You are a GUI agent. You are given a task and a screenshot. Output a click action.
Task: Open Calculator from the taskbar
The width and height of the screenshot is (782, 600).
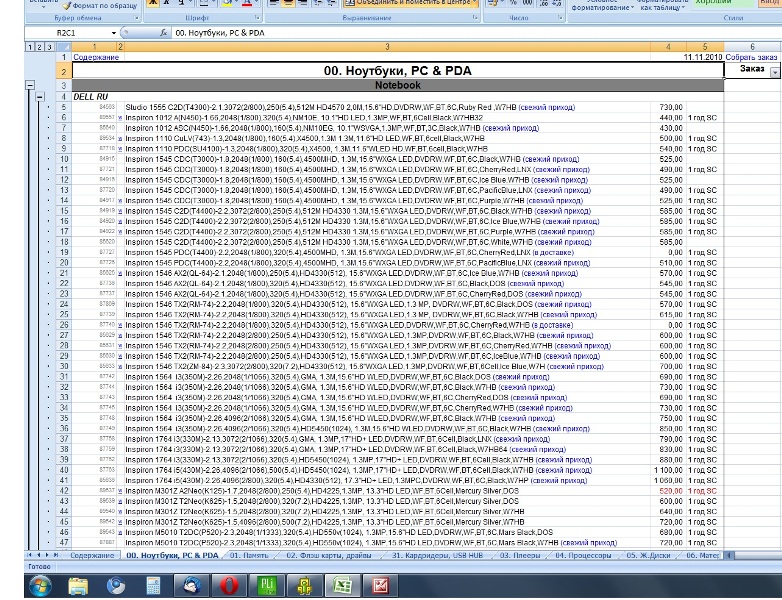[153, 586]
